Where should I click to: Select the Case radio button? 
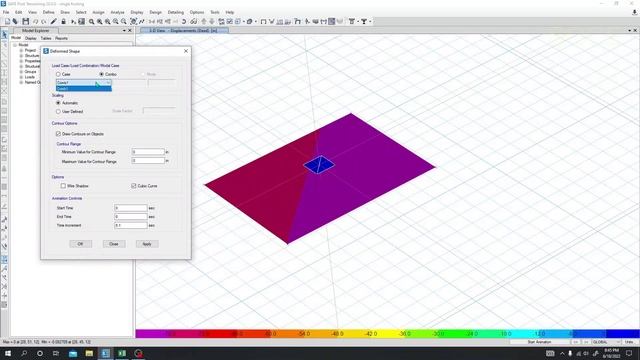[x=58, y=74]
